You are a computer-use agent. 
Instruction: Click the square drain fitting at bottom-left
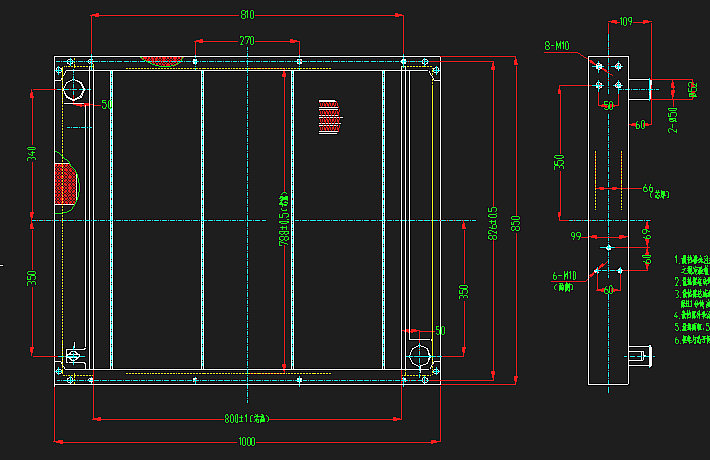[x=73, y=356]
